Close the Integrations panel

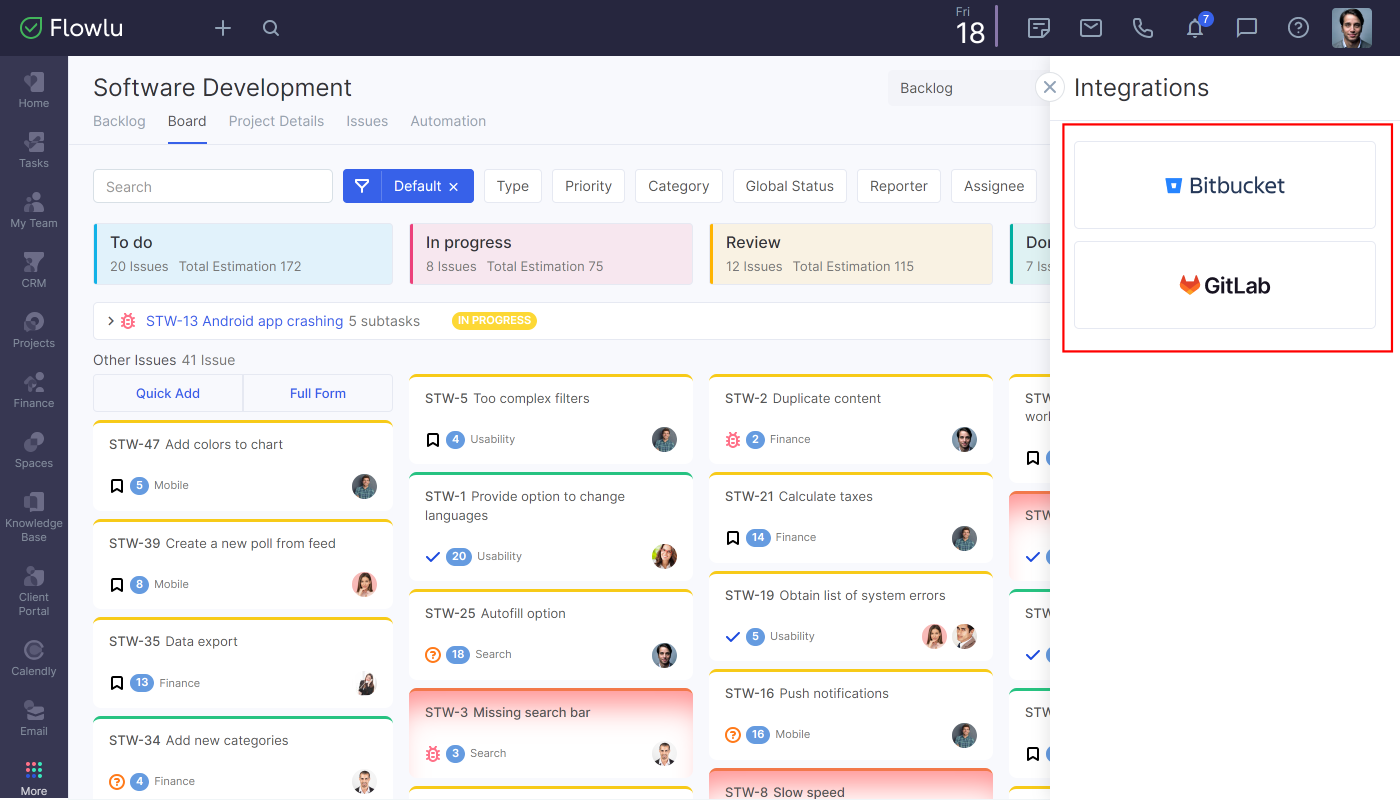click(x=1050, y=87)
